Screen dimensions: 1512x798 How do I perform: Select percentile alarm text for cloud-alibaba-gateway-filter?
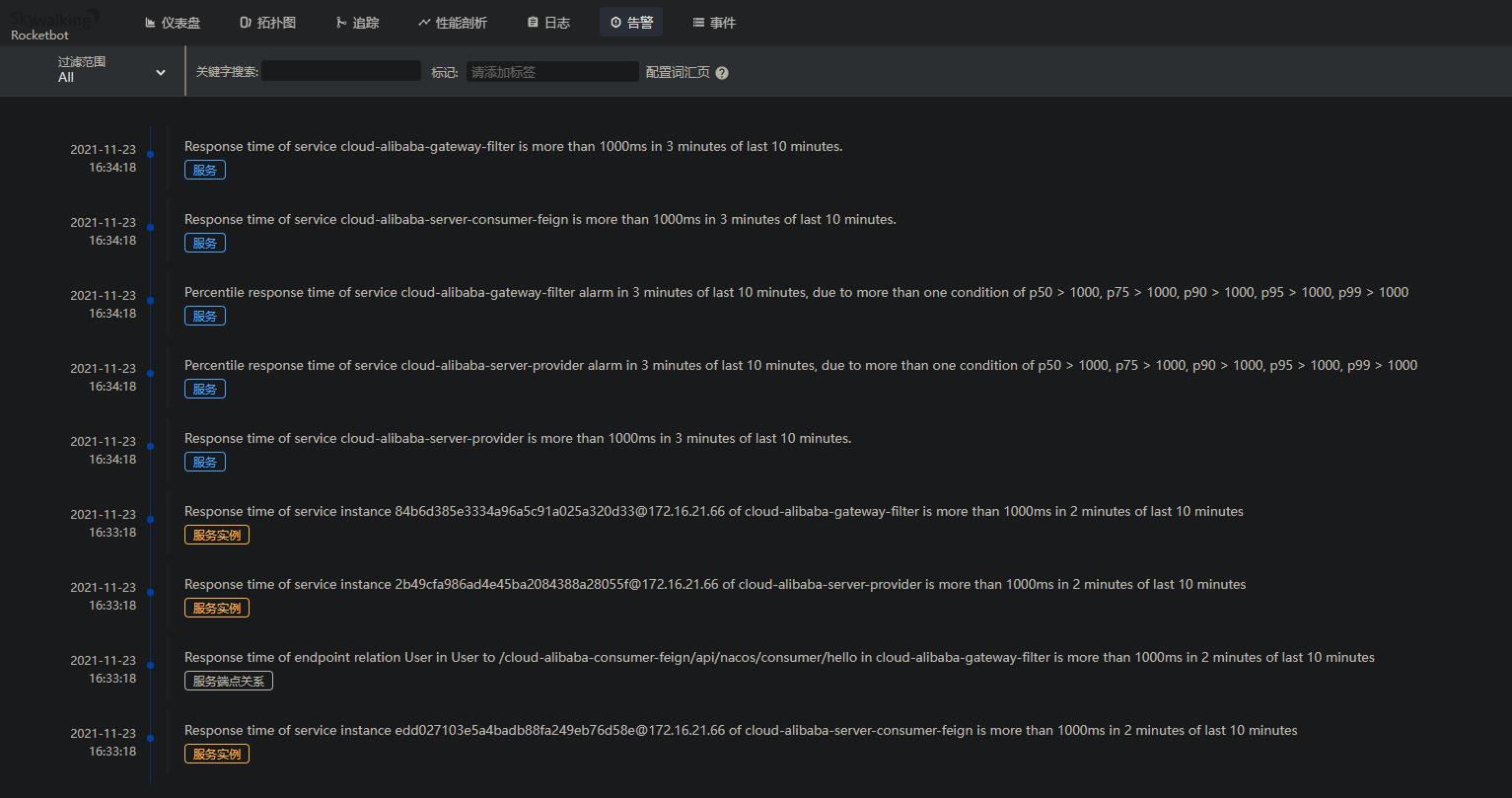pos(796,292)
